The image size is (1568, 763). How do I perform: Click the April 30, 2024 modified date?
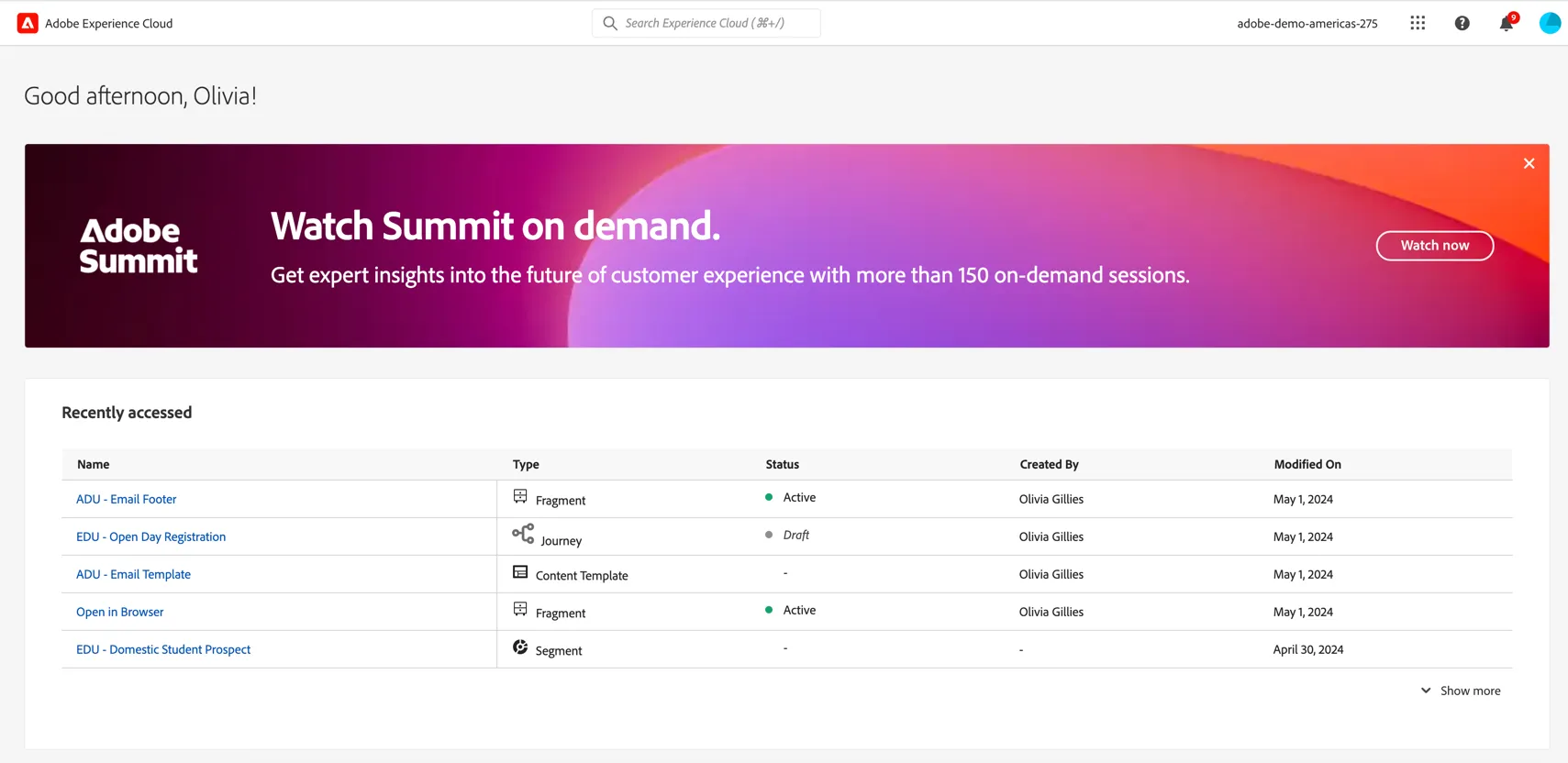(x=1308, y=649)
